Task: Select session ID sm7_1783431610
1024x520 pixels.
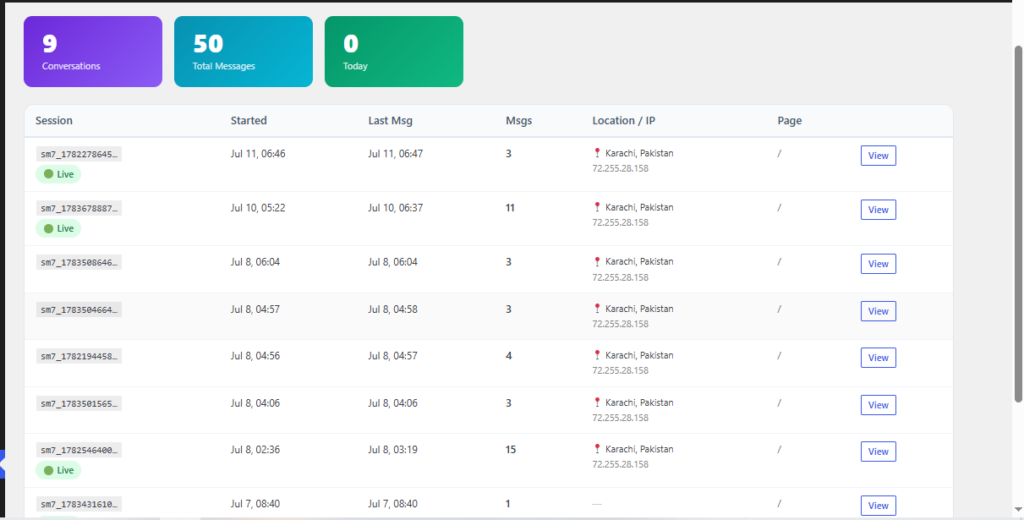Action: tap(79, 504)
